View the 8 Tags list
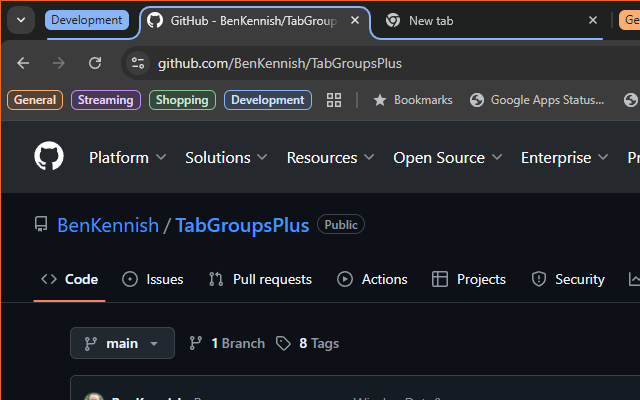 tap(307, 343)
